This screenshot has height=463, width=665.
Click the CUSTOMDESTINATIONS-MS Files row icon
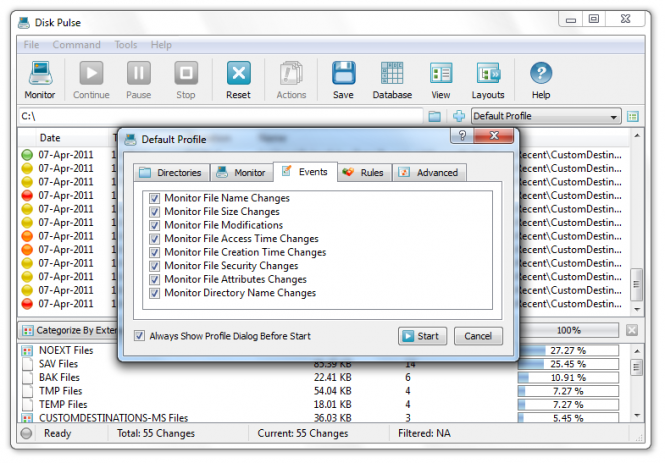click(27, 418)
